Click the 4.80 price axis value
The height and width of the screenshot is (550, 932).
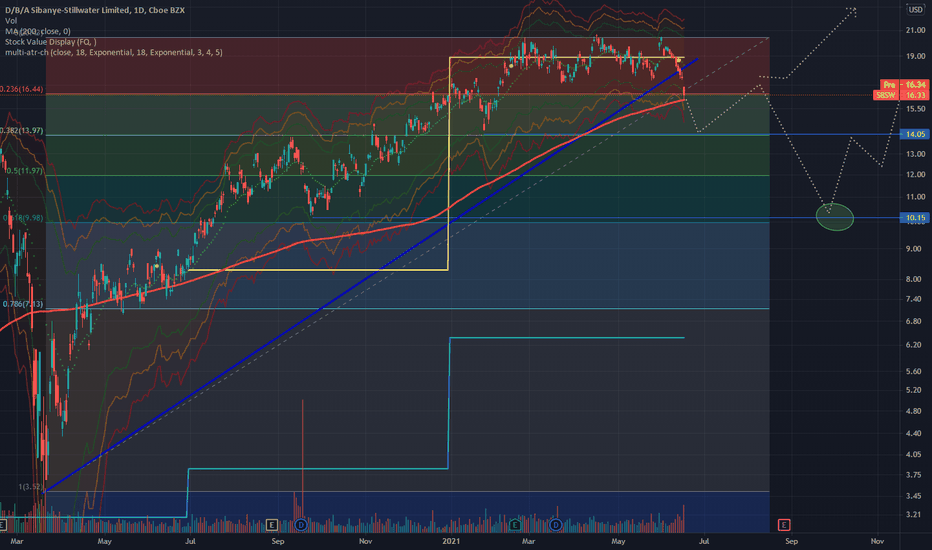tap(915, 411)
